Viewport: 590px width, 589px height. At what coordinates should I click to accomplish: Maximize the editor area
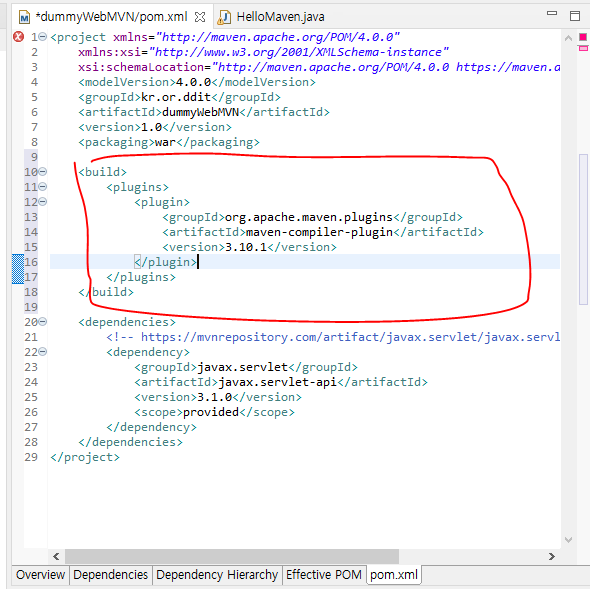[x=575, y=16]
